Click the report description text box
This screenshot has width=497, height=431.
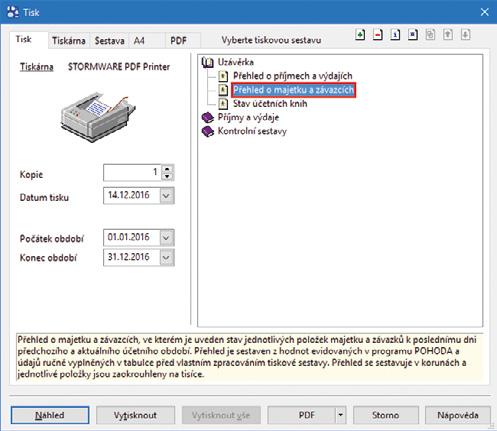[x=250, y=357]
